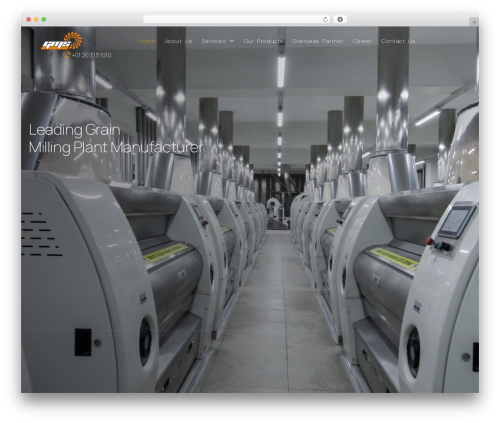
Task: Open the Services menu
Action: [x=214, y=41]
